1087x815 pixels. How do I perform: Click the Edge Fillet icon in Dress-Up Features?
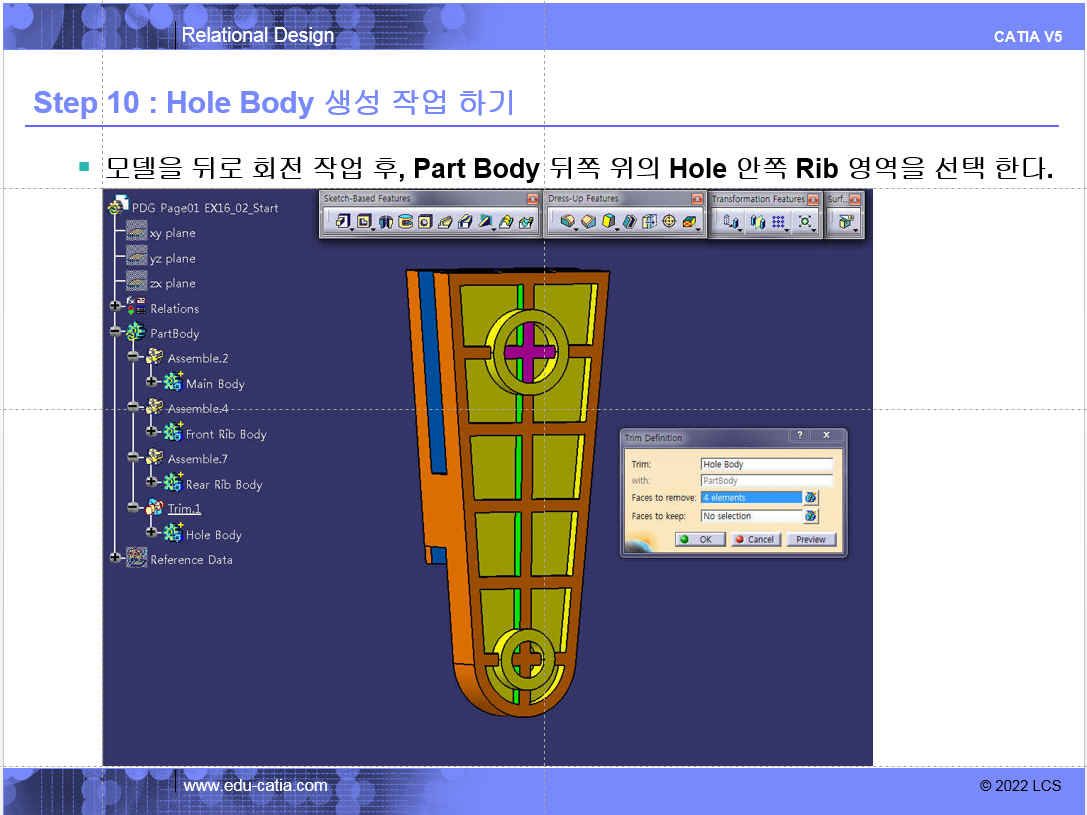(567, 222)
